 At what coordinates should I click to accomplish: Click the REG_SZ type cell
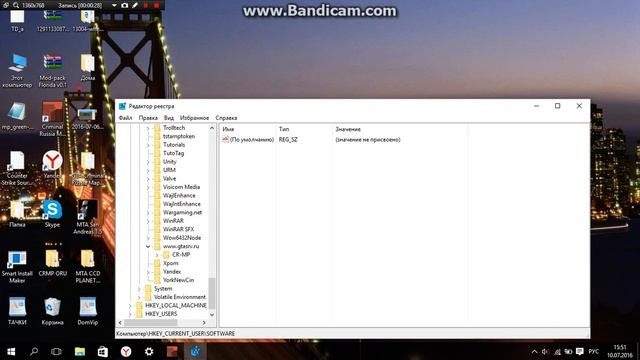pos(288,140)
